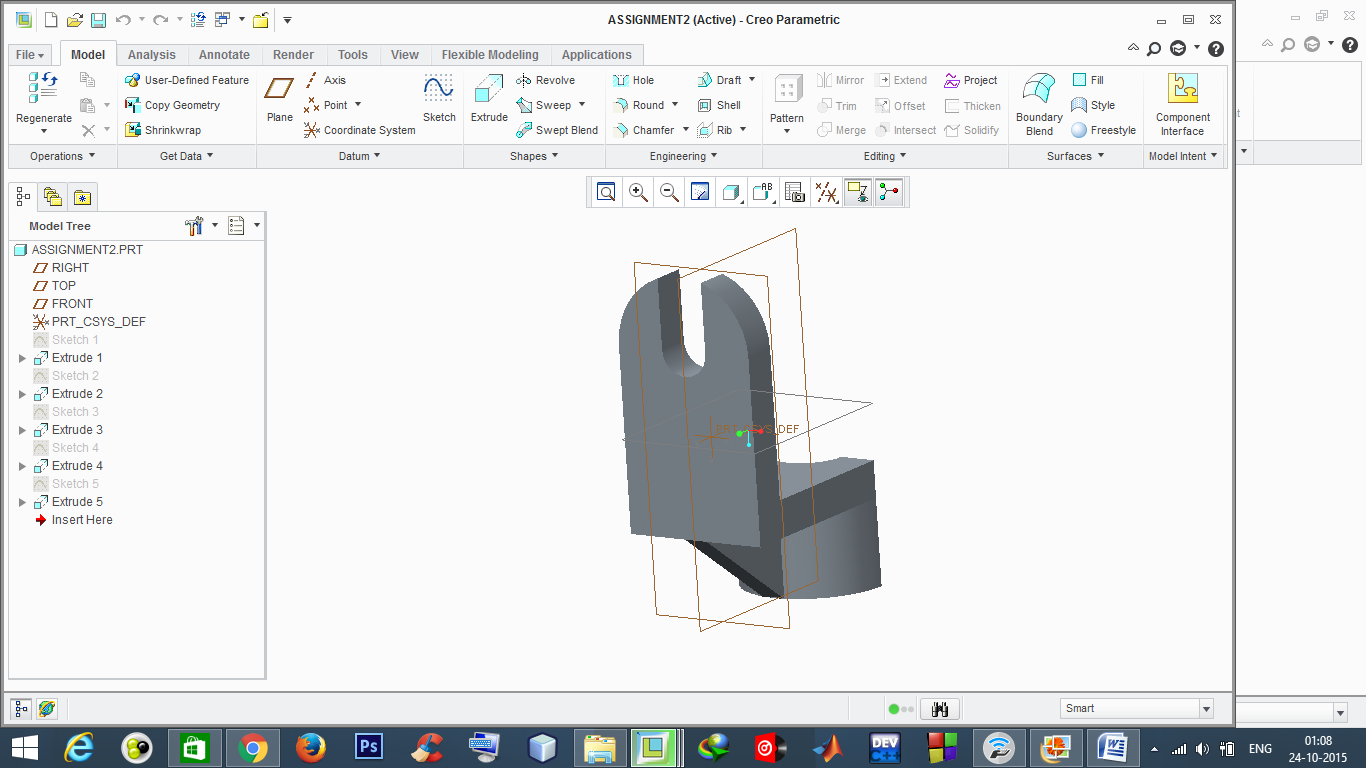Click the Shrinkwrap button
The image size is (1366, 768).
163,130
